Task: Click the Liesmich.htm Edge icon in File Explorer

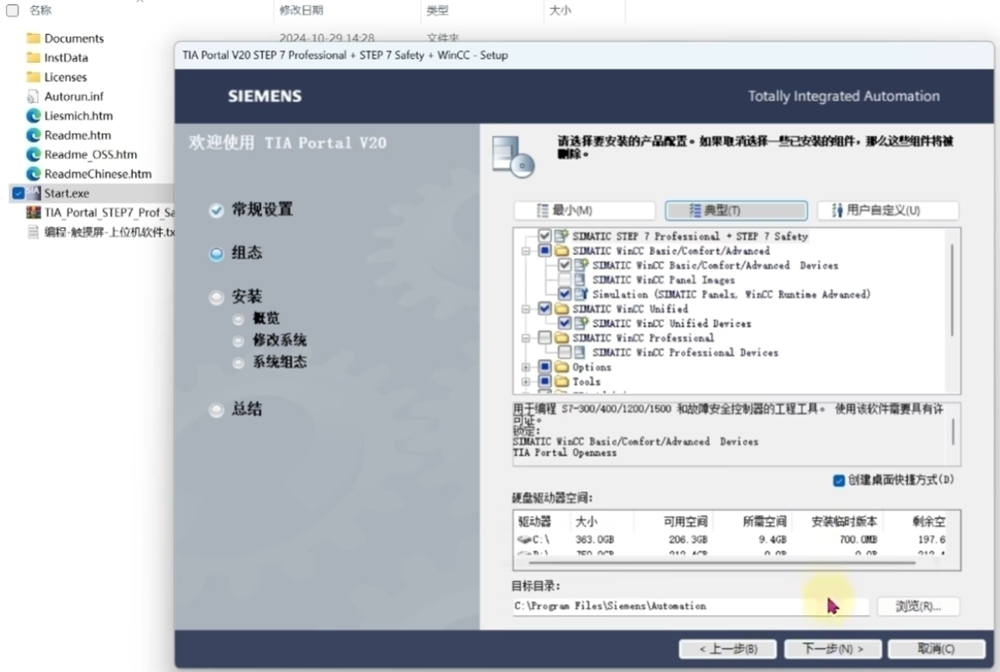Action: [x=33, y=116]
